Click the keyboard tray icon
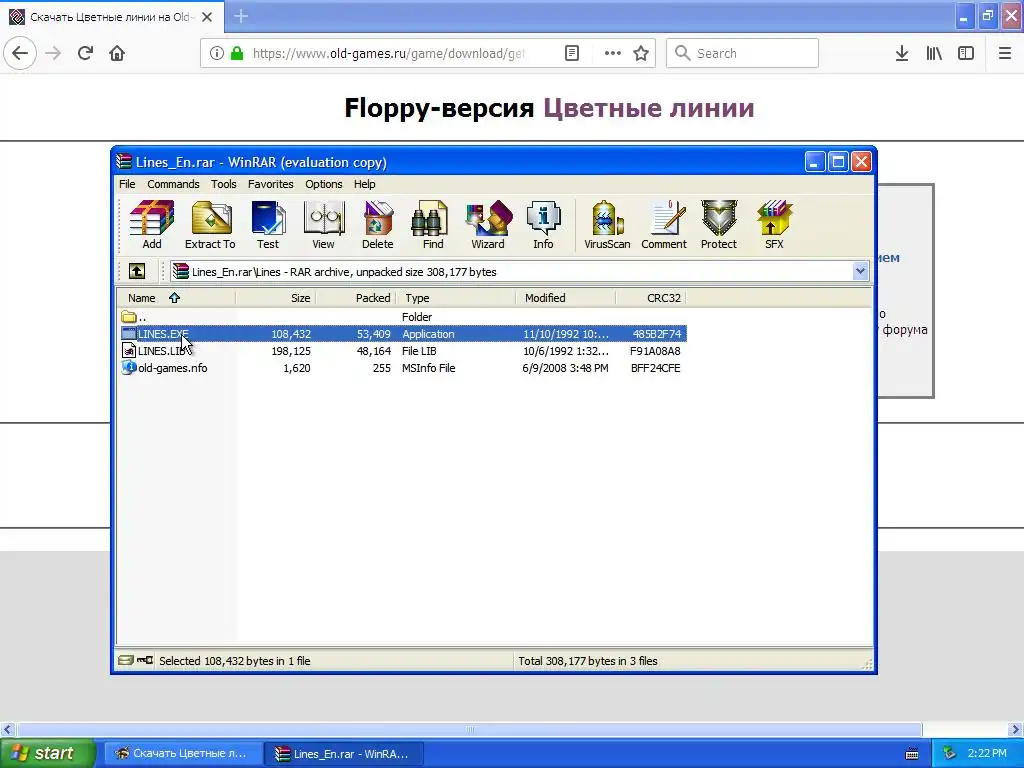 click(912, 754)
